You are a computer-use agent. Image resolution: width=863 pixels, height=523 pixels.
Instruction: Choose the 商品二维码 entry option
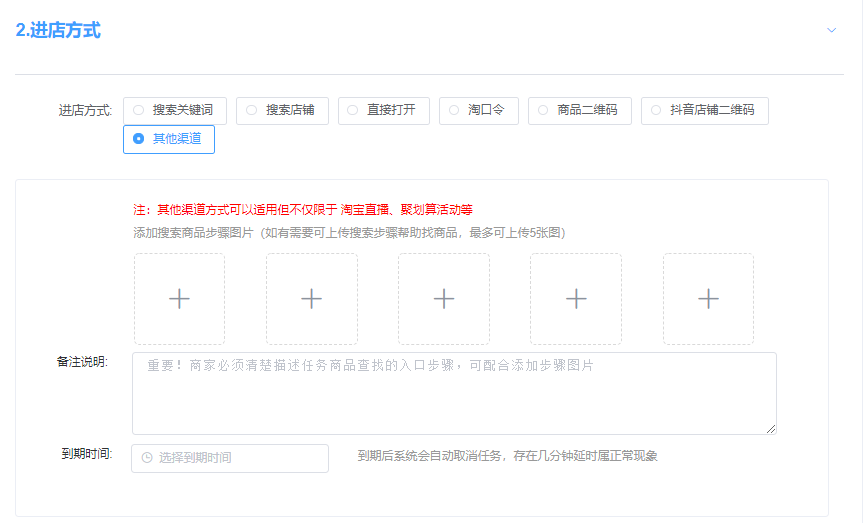579,110
